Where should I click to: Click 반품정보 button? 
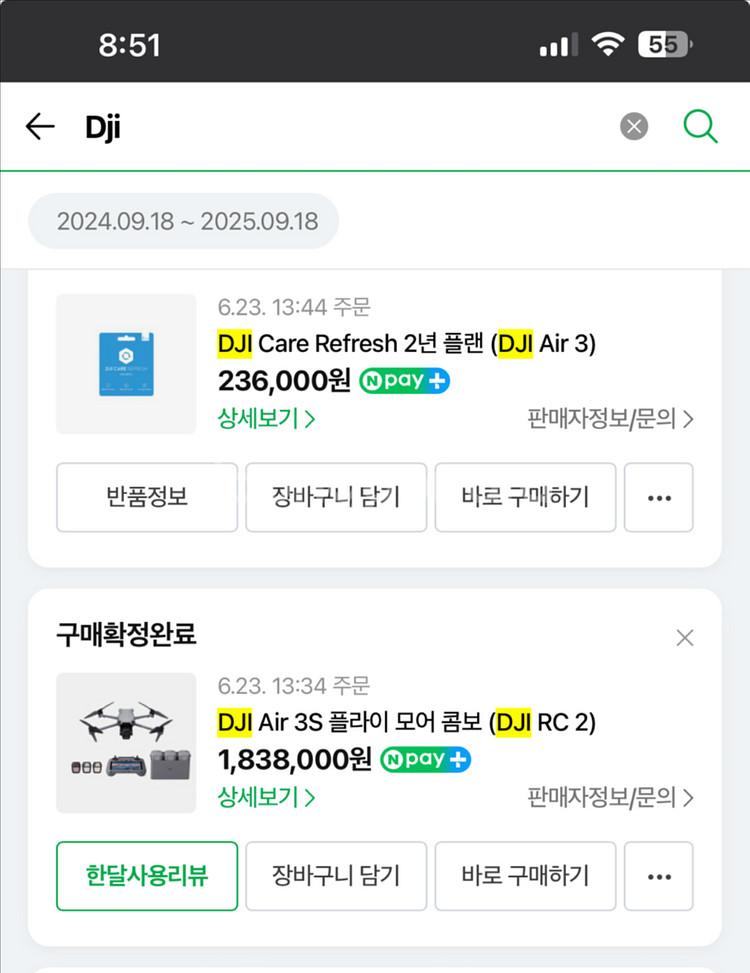[147, 497]
